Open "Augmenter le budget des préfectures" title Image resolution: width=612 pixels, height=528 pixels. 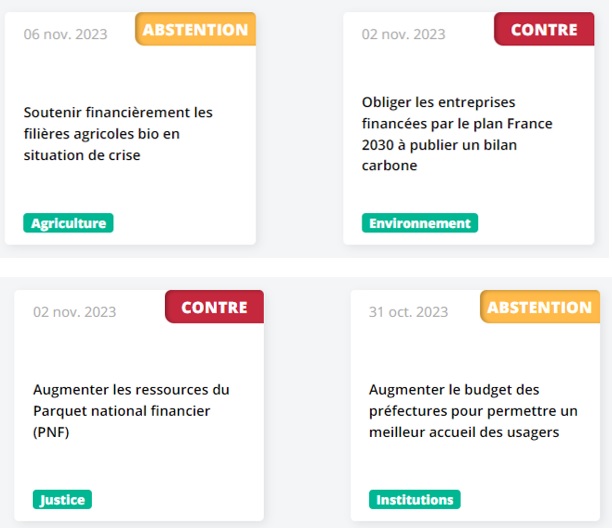(x=473, y=410)
